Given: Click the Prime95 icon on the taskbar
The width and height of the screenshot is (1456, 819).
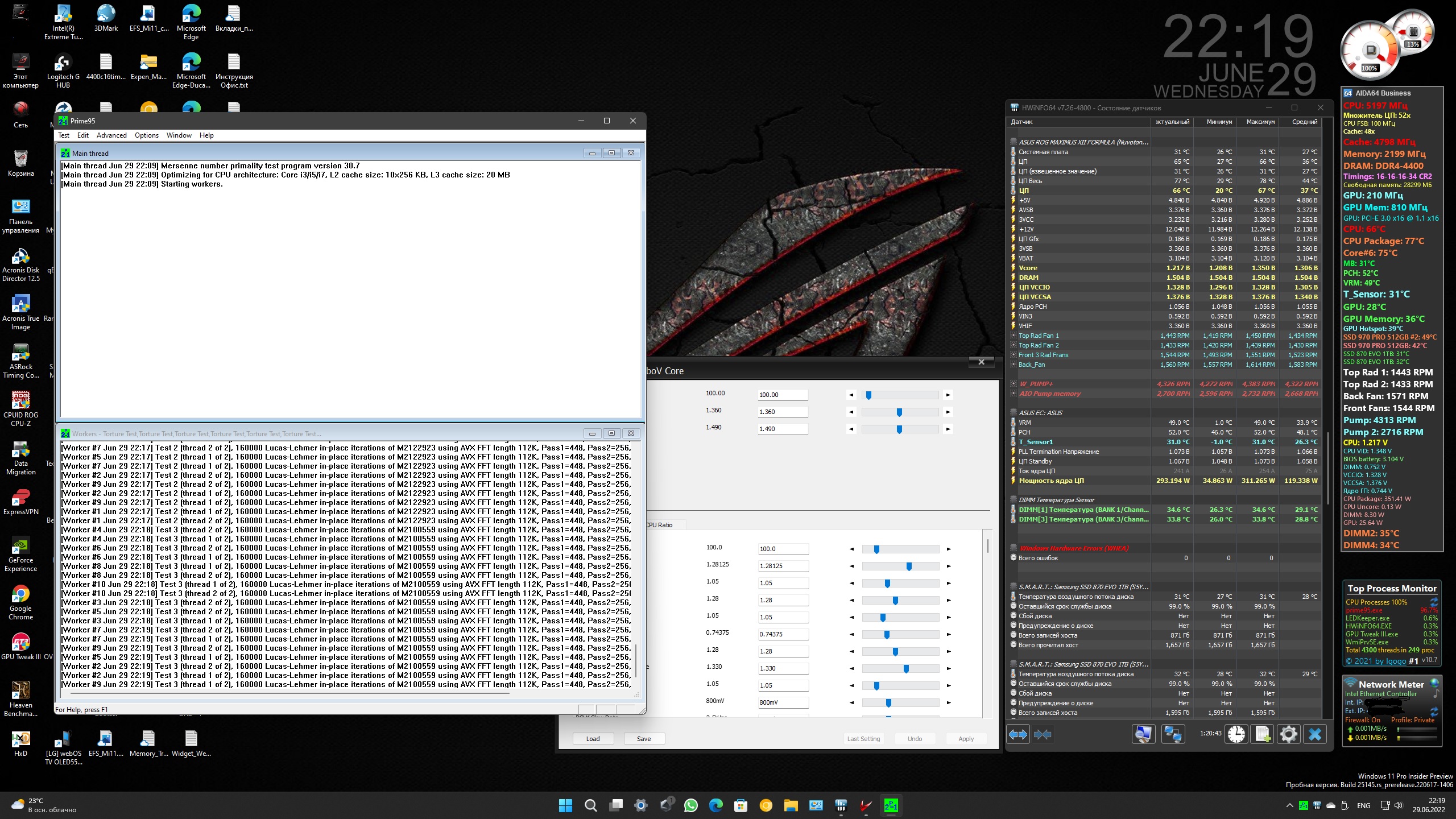Looking at the screenshot, I should pyautogui.click(x=891, y=805).
